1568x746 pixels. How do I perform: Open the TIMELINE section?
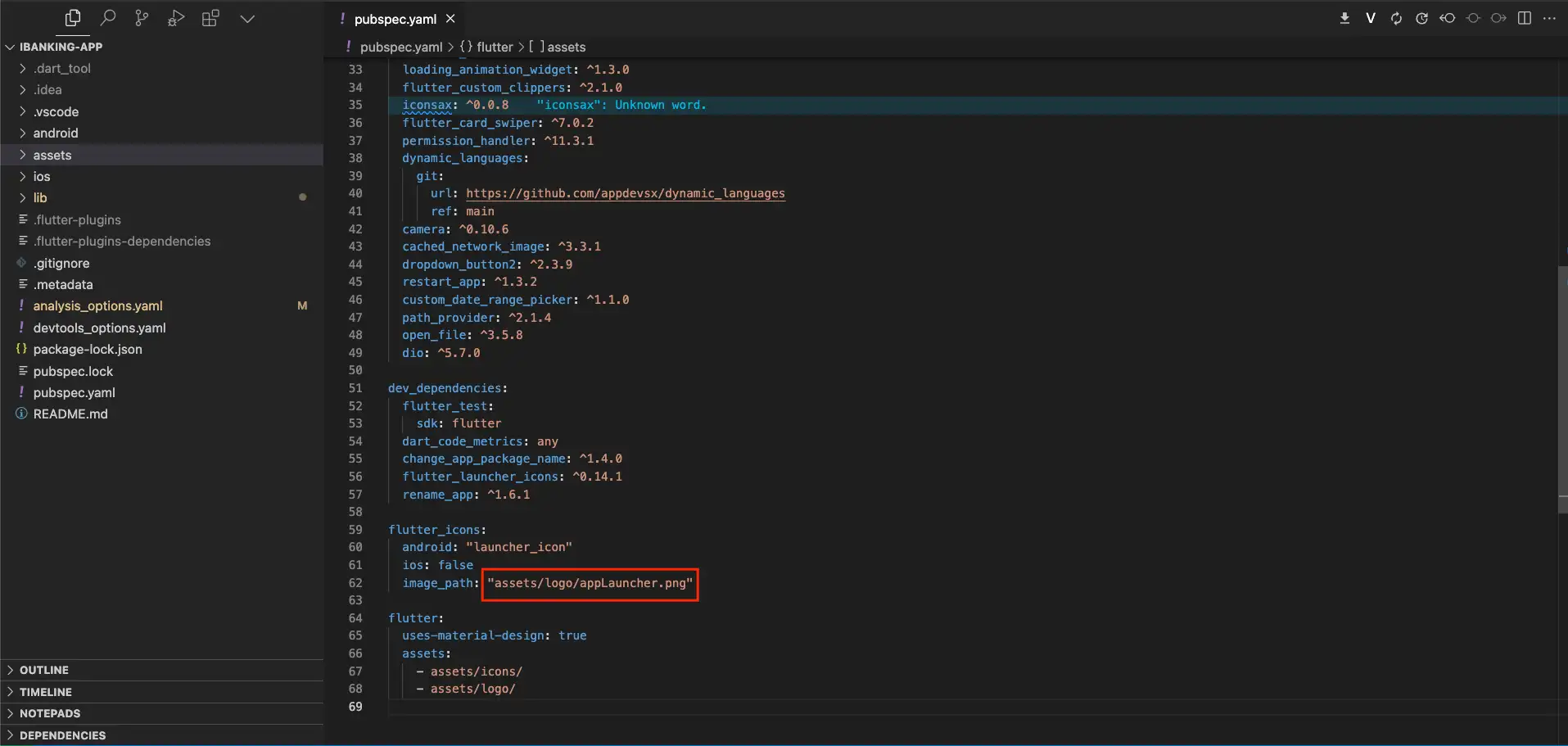coord(46,691)
